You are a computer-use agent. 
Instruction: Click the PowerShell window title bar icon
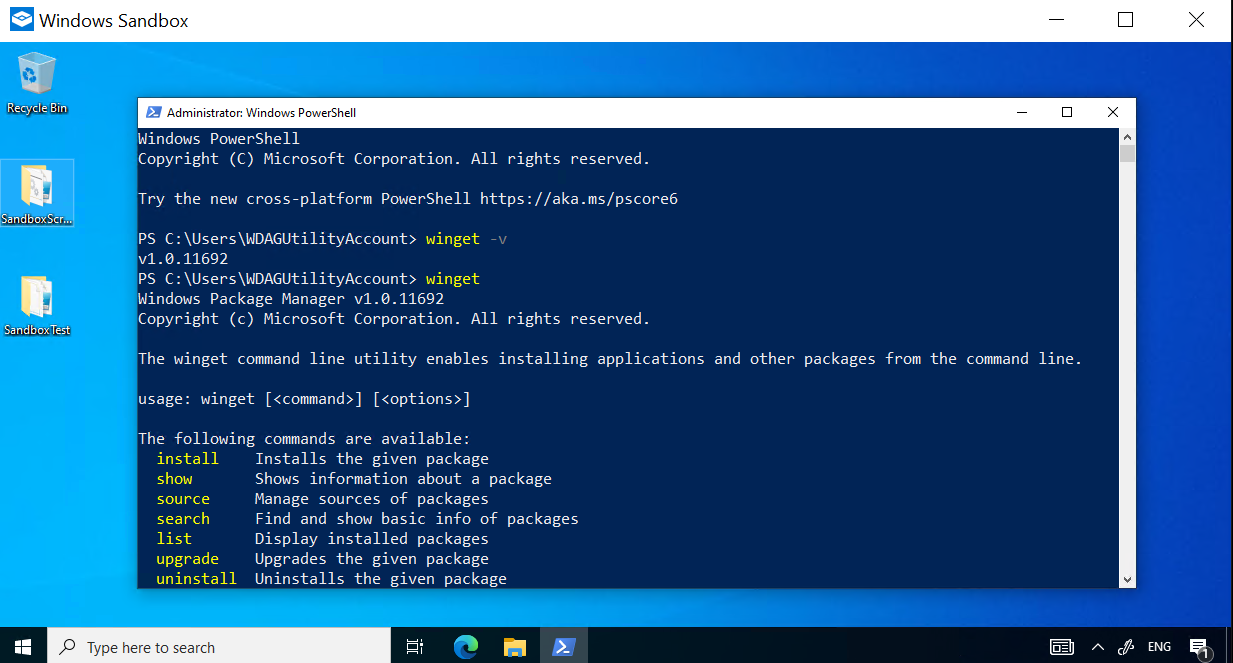pyautogui.click(x=154, y=113)
